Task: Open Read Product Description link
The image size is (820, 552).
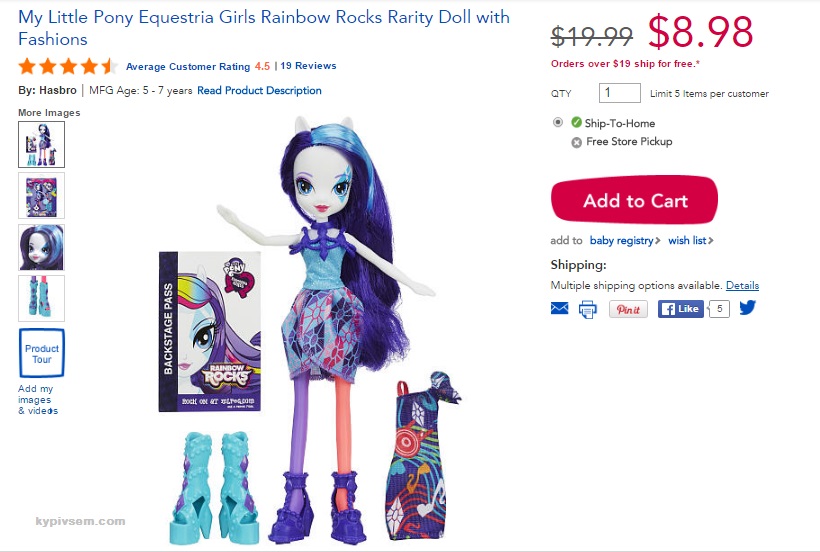Action: click(259, 90)
